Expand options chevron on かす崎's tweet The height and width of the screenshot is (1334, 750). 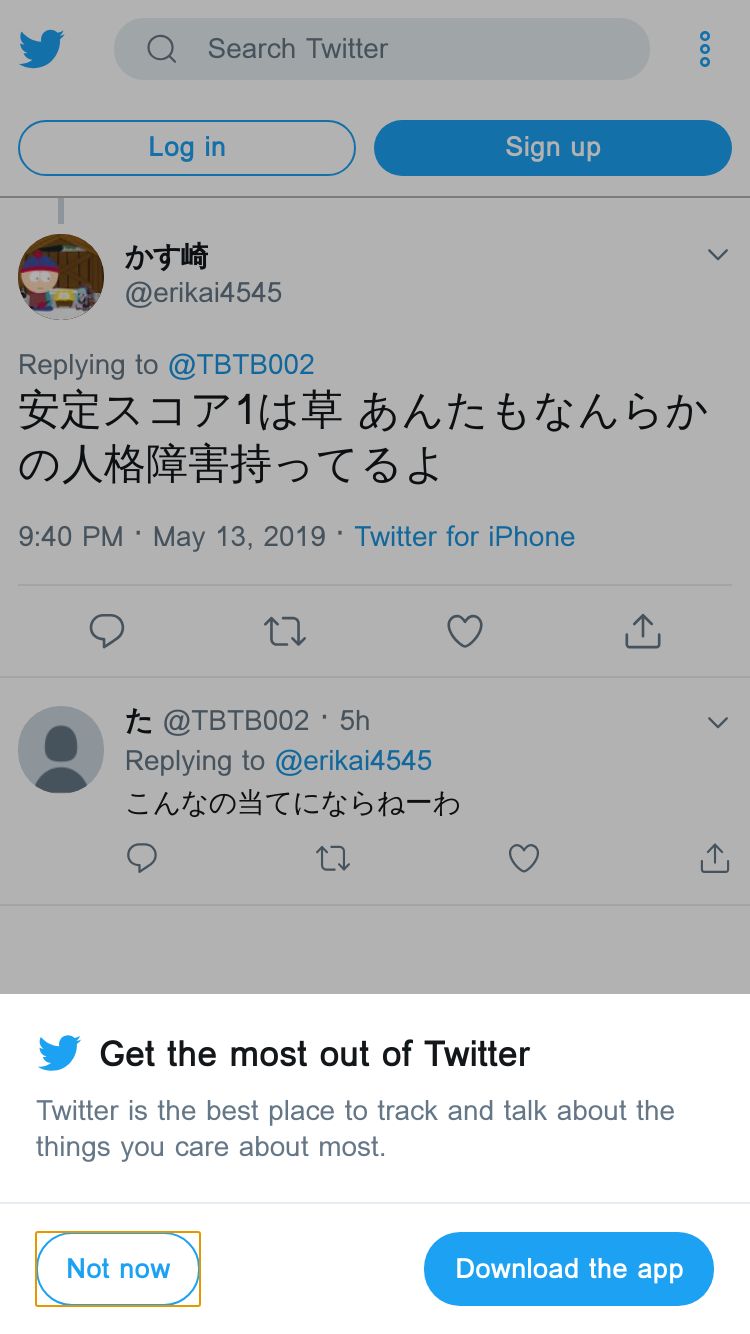(x=717, y=255)
